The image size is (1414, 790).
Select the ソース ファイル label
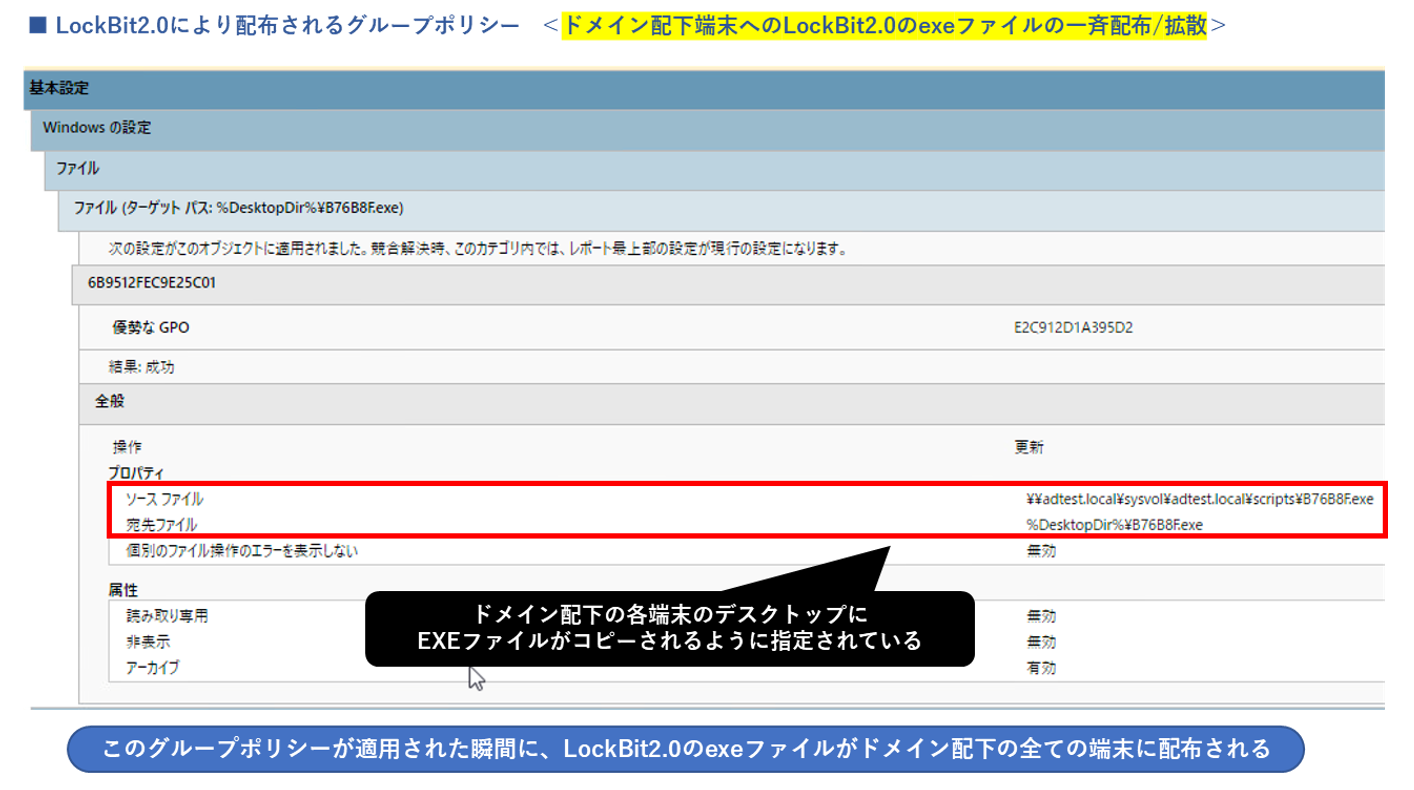click(x=164, y=499)
